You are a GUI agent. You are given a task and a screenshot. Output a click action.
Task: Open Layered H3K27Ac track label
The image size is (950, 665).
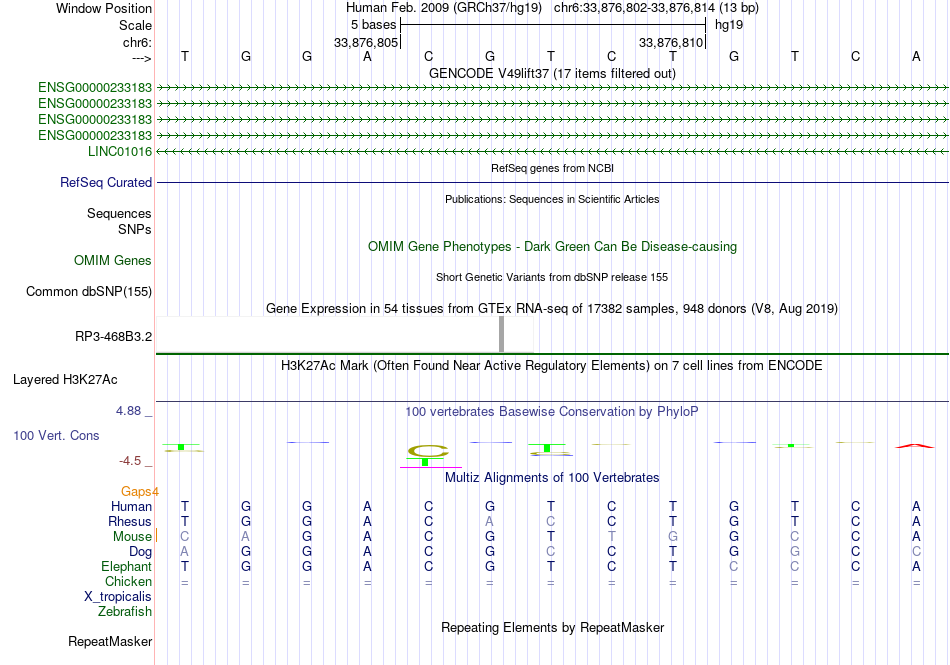pyautogui.click(x=65, y=380)
